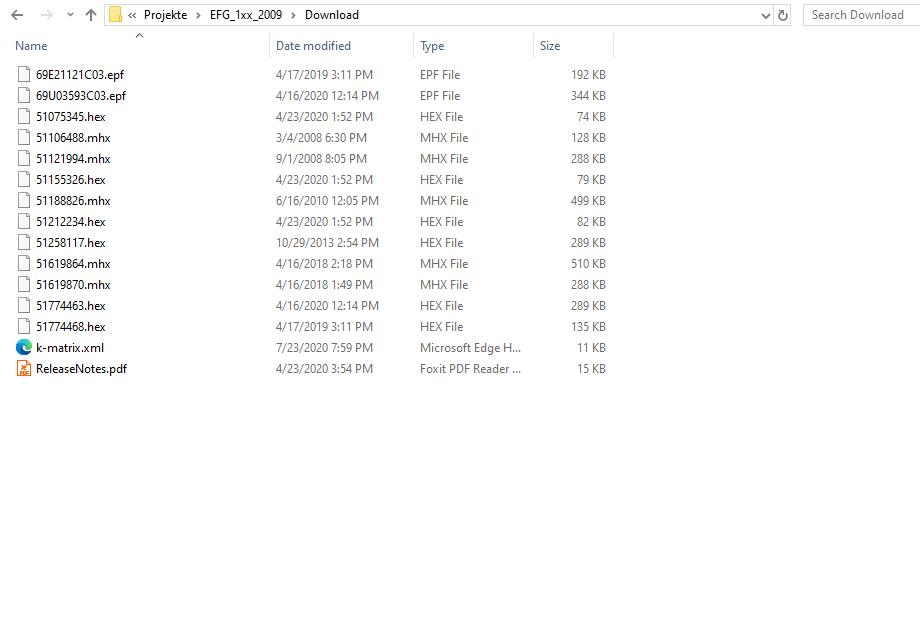Select file name 51774468.hex
Viewport: 920px width, 642px height.
[x=70, y=327]
